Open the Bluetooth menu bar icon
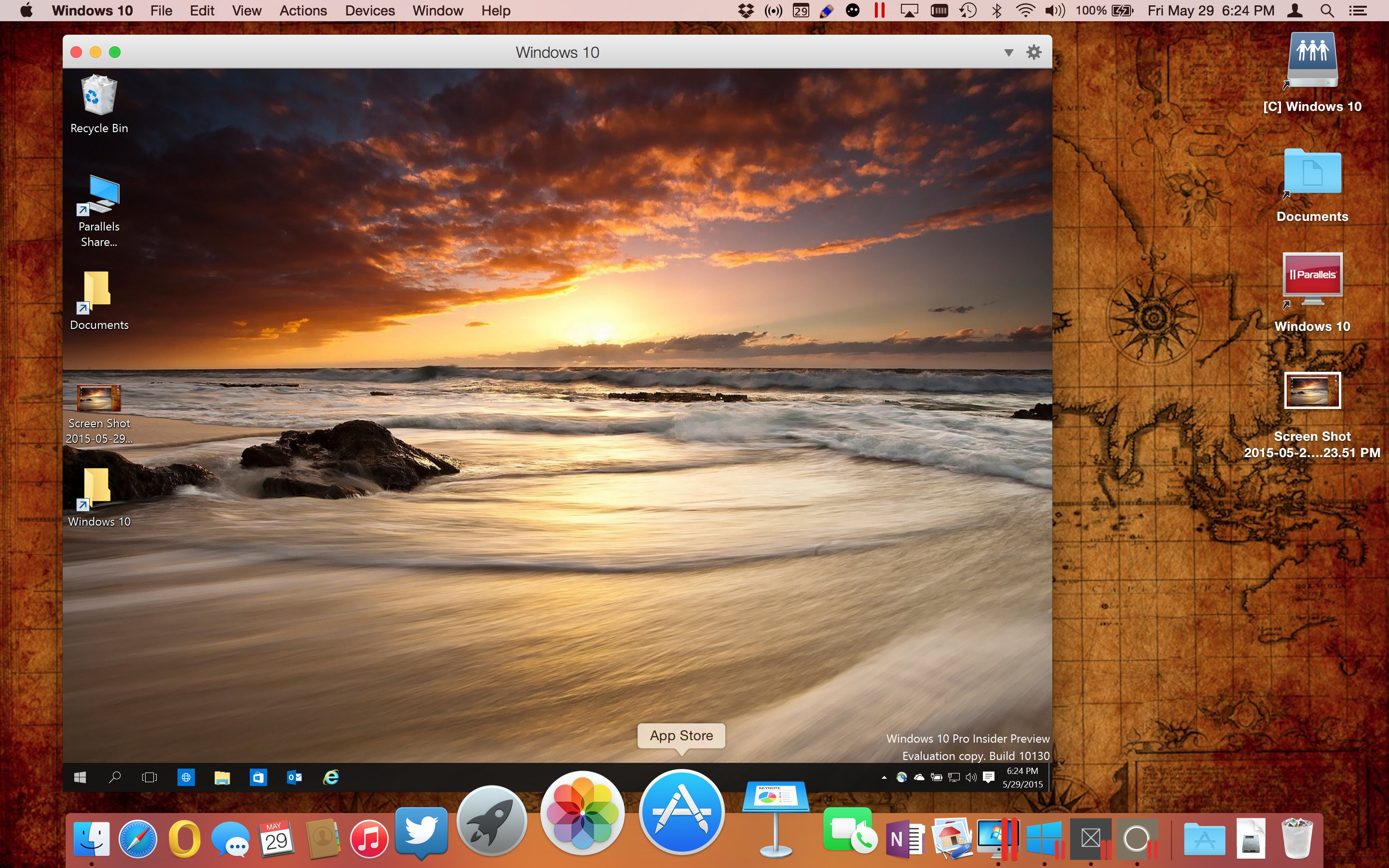This screenshot has height=868, width=1389. click(997, 10)
